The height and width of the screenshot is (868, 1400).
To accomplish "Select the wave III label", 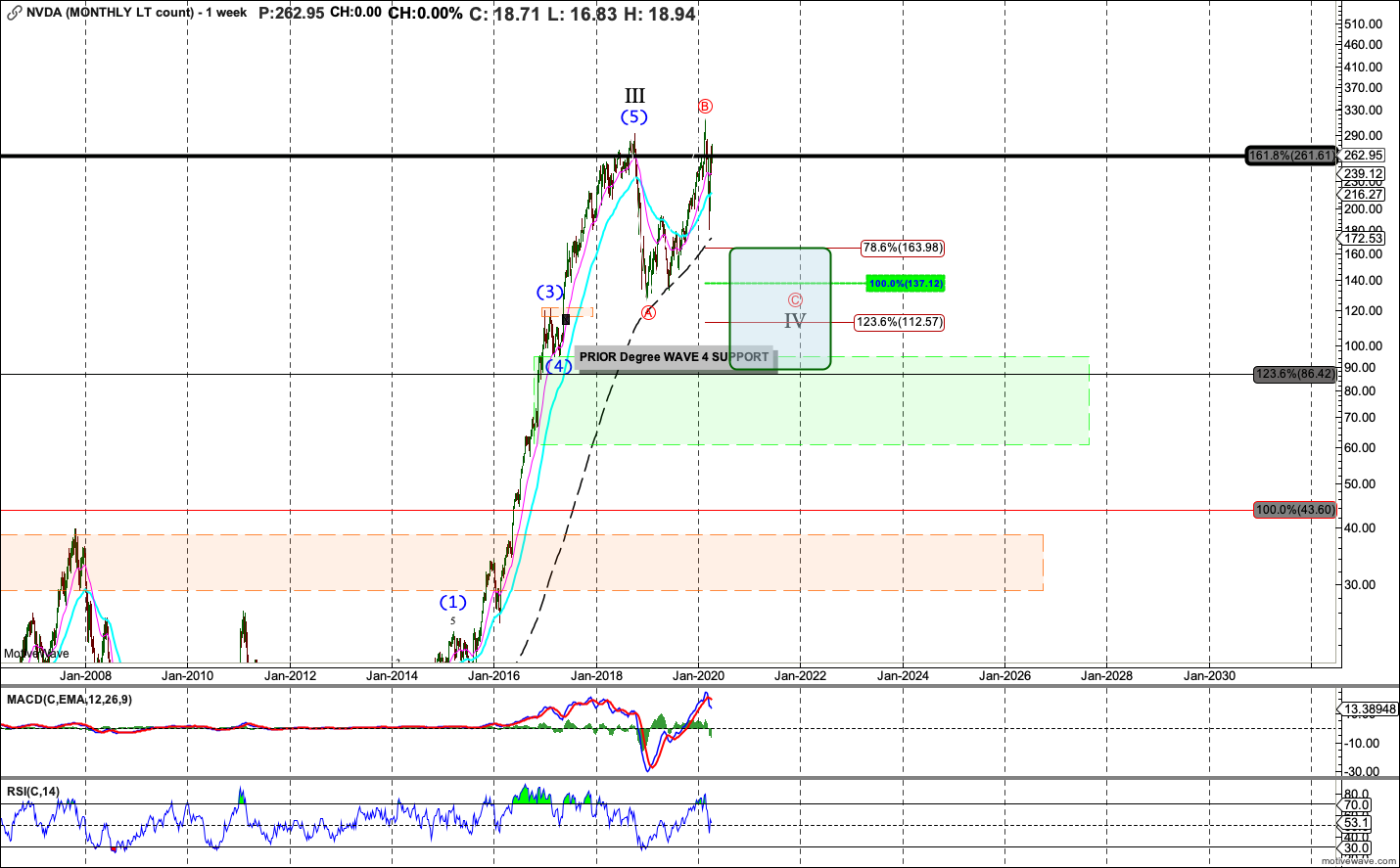I will point(635,95).
